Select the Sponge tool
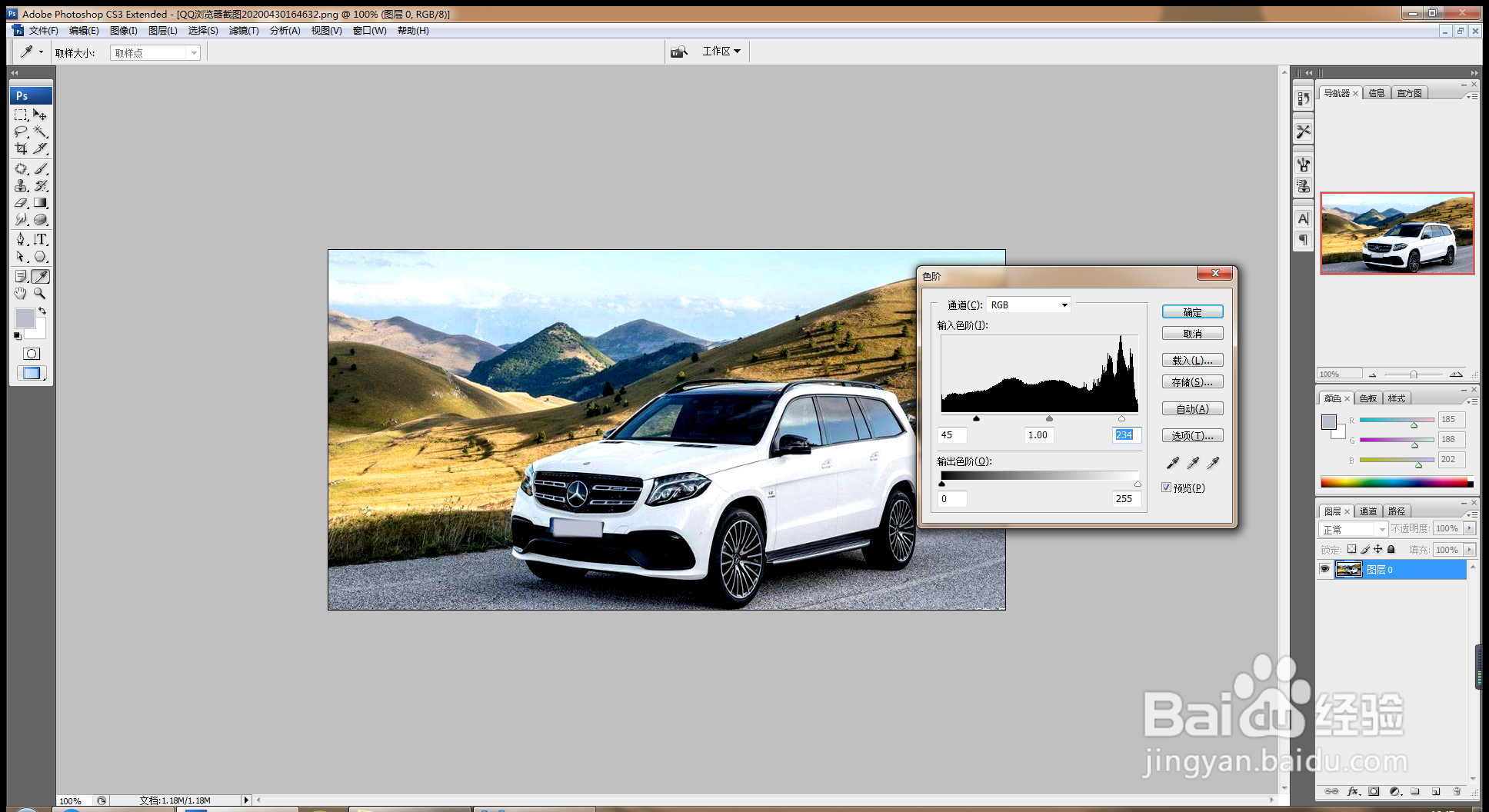 point(41,219)
